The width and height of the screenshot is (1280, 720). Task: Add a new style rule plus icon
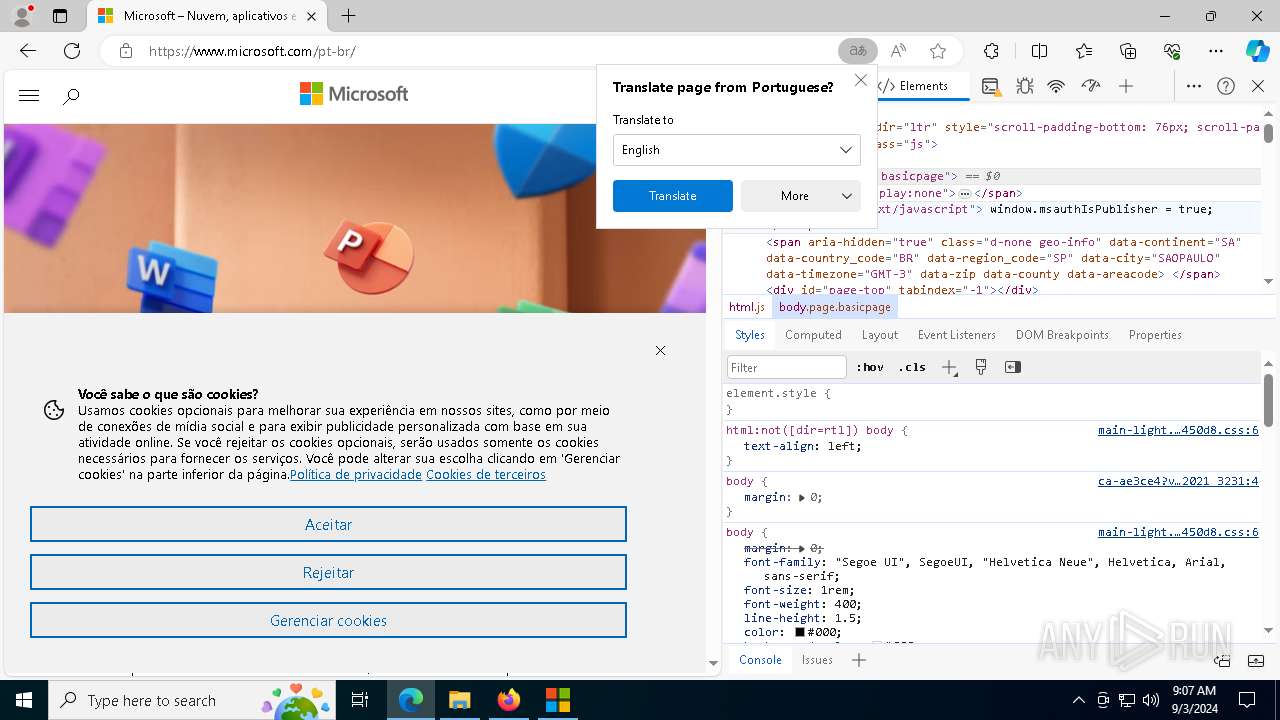click(x=949, y=367)
